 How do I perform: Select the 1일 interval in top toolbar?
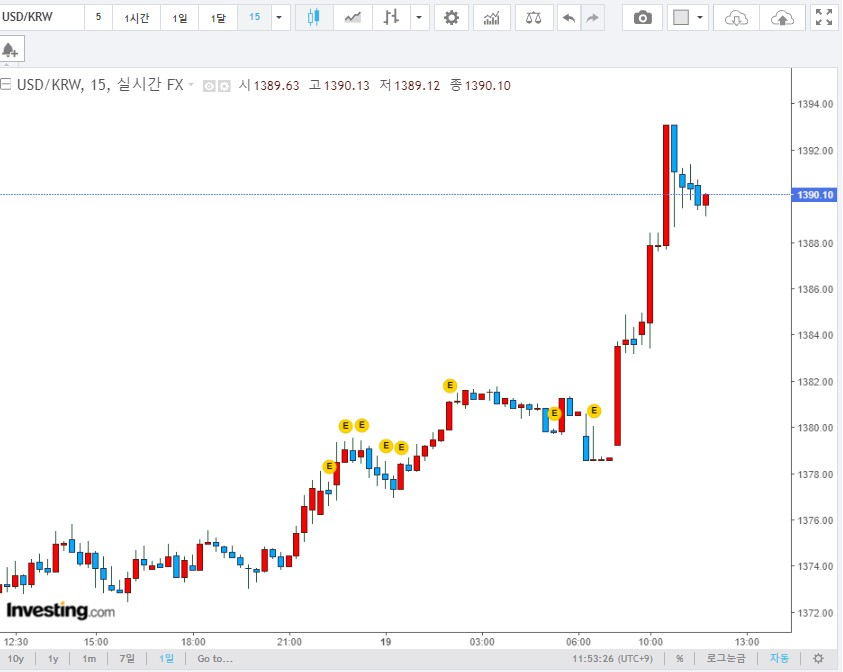click(x=180, y=18)
